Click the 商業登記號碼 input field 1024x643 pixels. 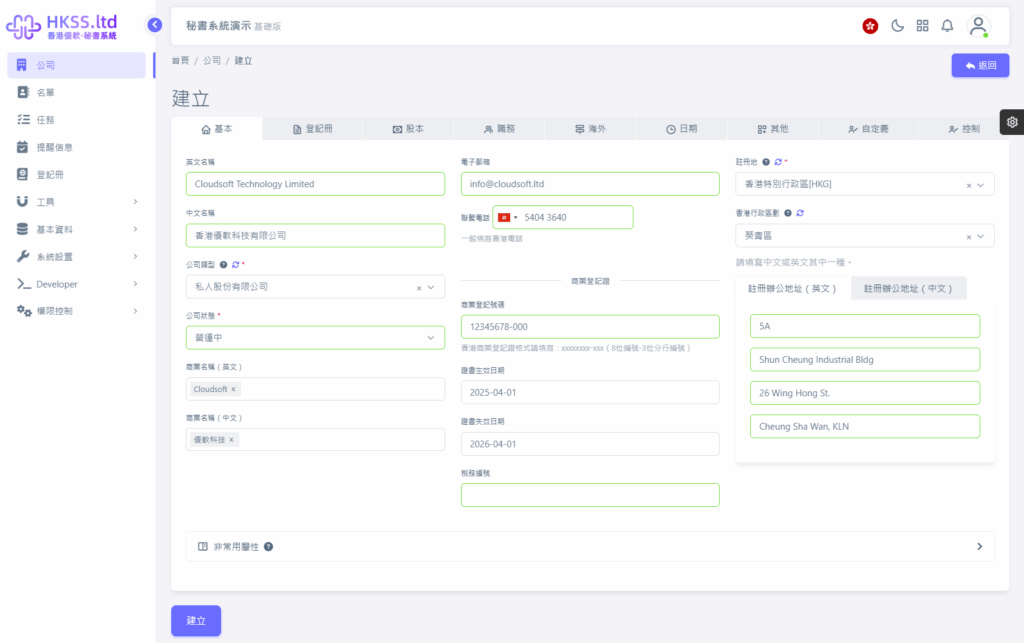590,327
